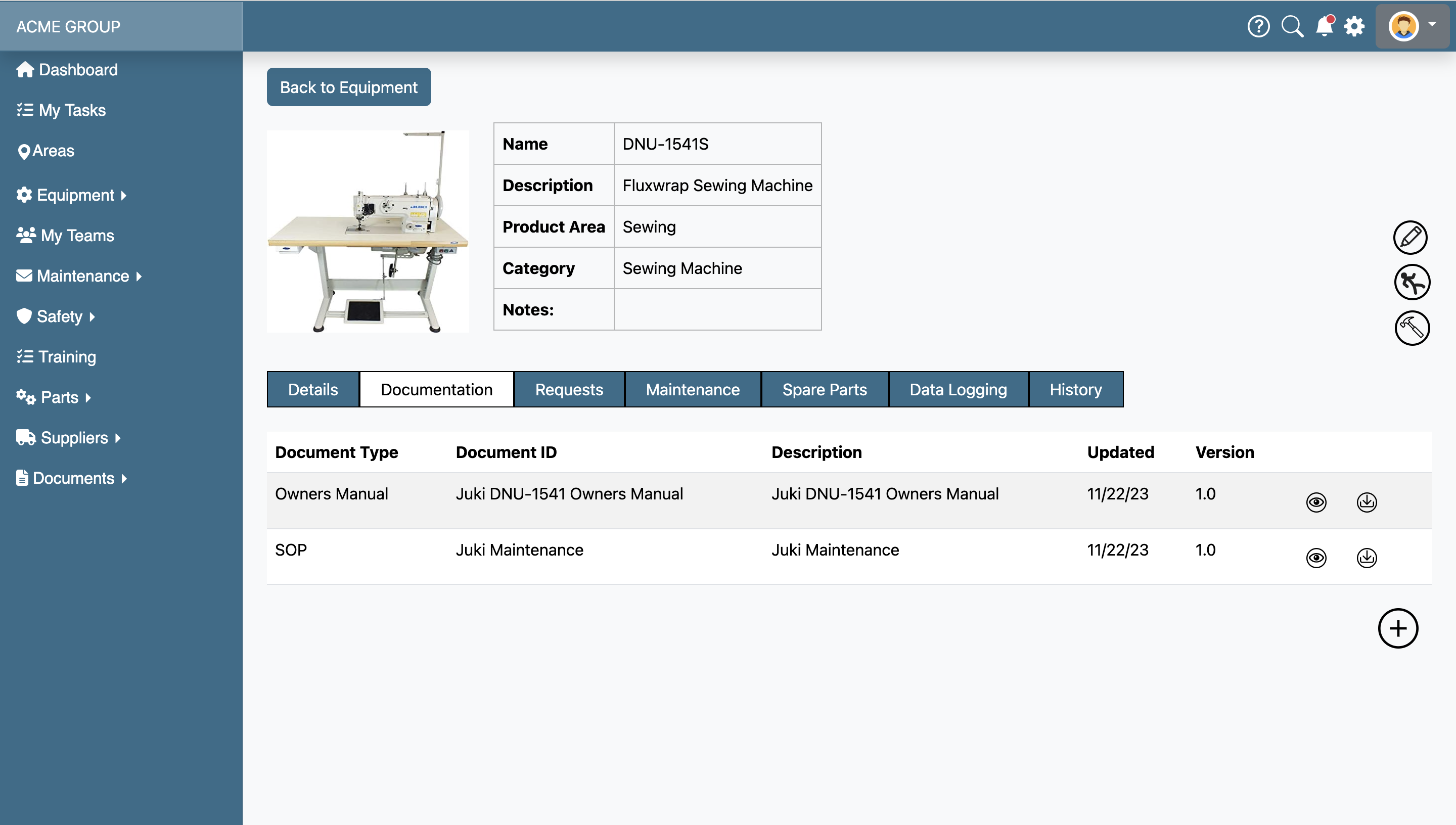Open the help question mark icon
The image size is (1456, 825).
click(1258, 26)
